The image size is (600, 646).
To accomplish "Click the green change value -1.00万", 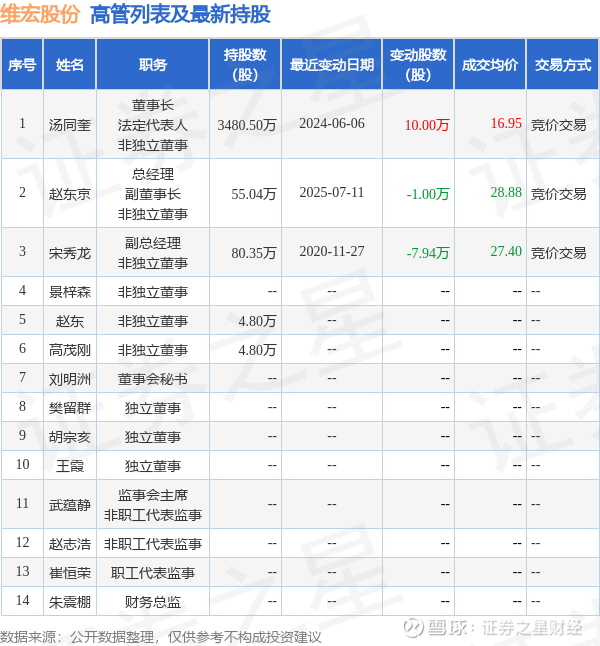I will tap(428, 194).
